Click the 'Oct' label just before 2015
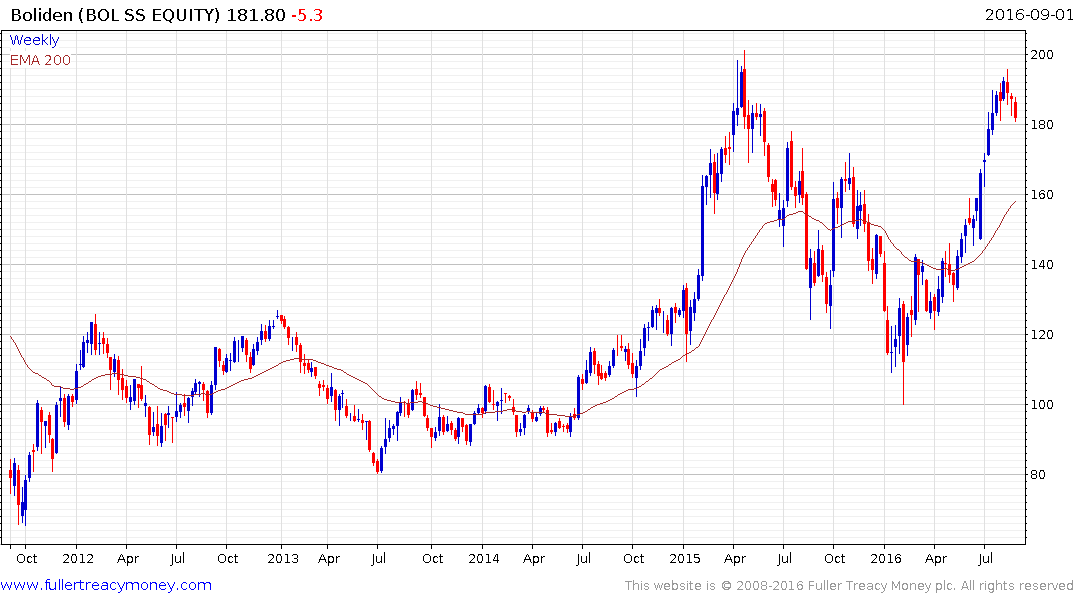Screen dimensions: 1075x600 [x=633, y=558]
